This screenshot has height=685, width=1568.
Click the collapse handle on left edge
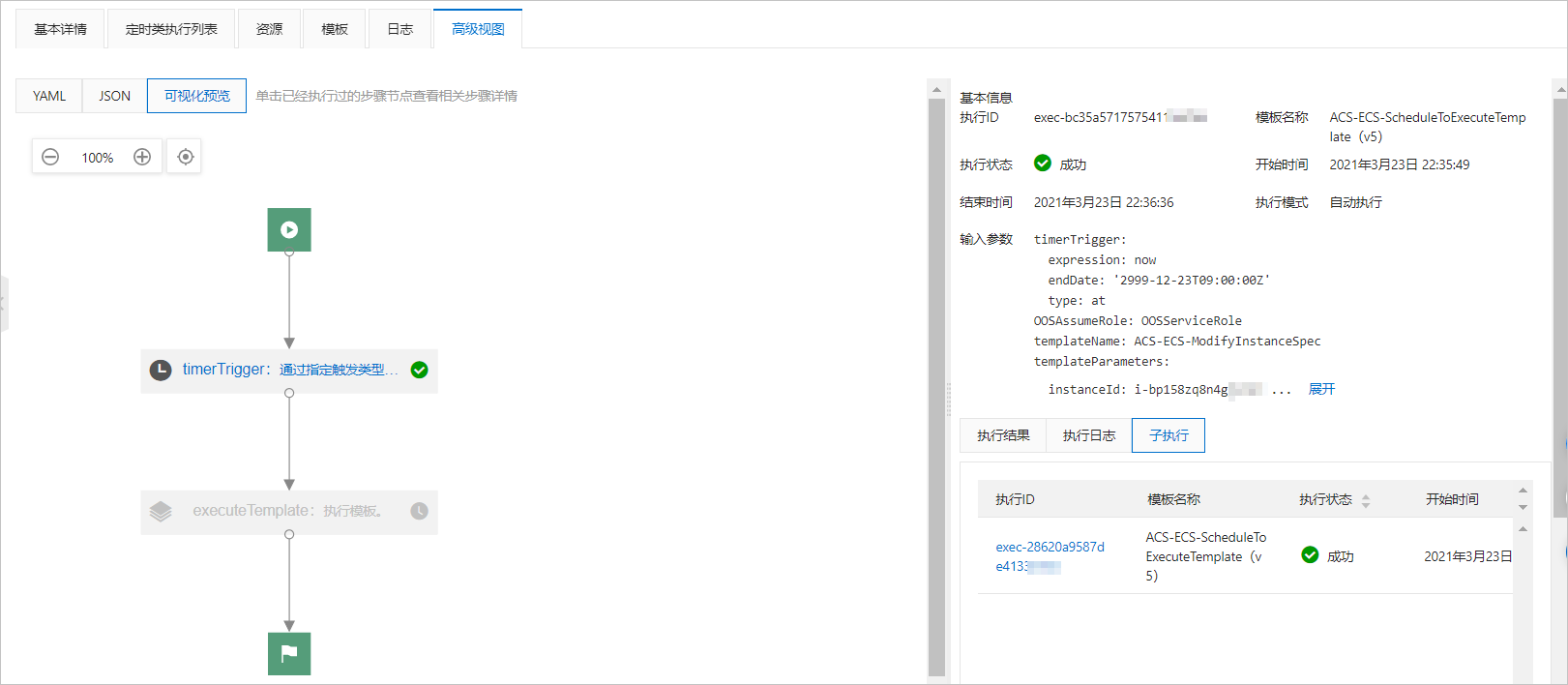click(x=3, y=304)
